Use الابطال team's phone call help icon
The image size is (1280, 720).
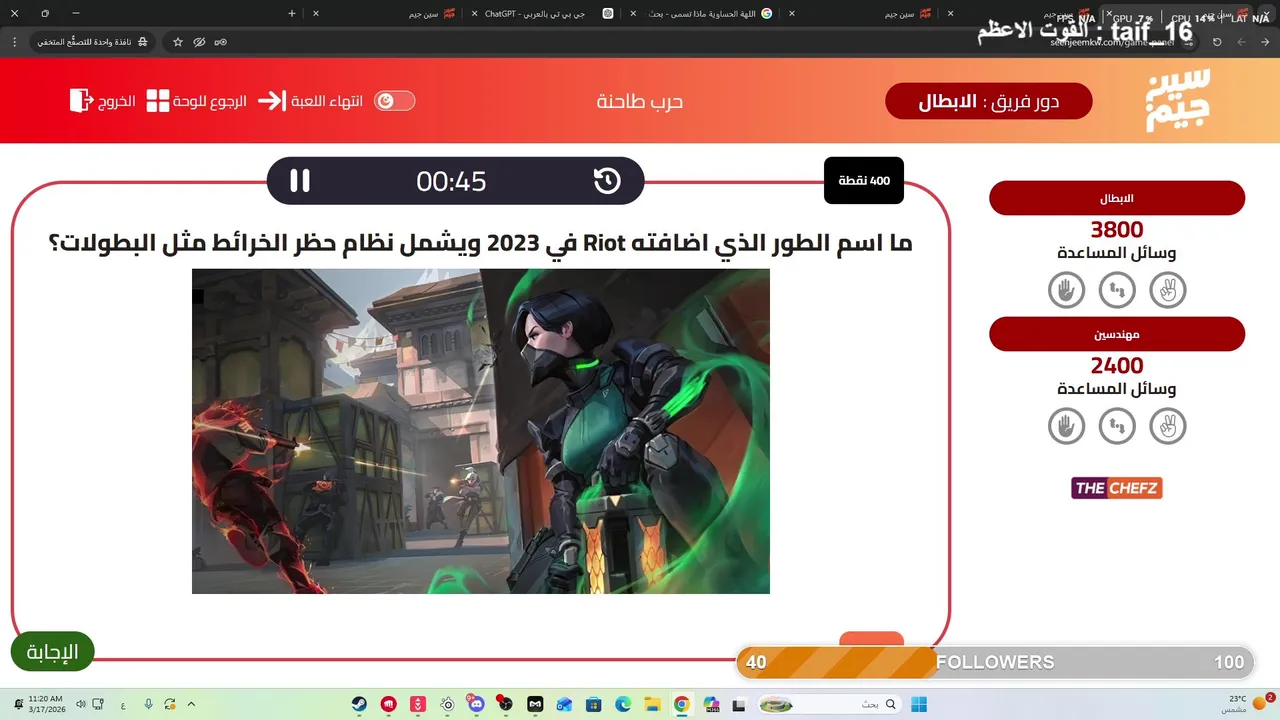coord(1117,290)
